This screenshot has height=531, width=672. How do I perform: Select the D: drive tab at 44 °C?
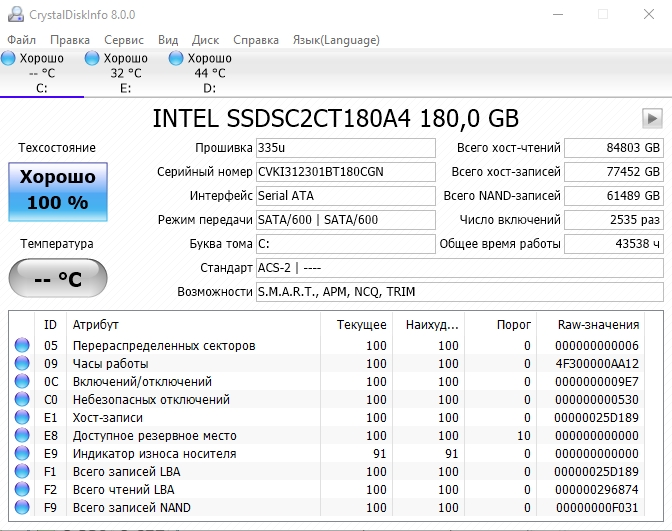(x=209, y=72)
